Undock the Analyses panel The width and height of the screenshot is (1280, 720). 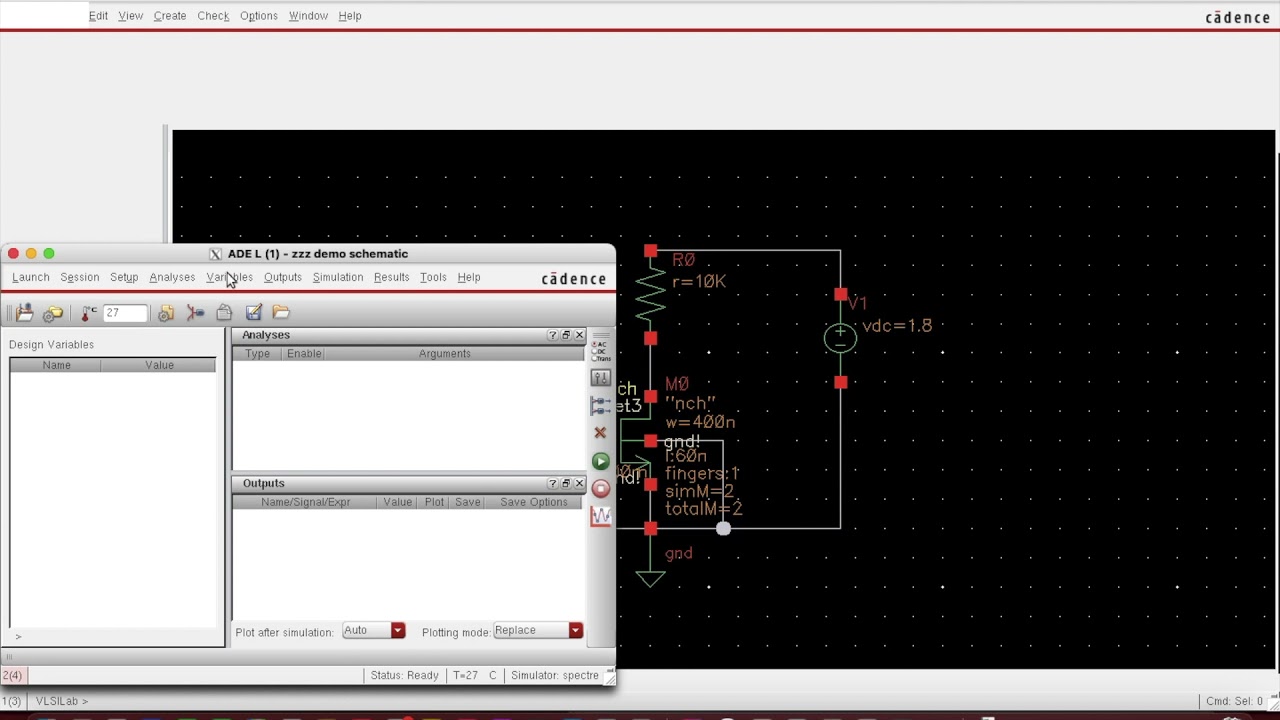coord(566,335)
